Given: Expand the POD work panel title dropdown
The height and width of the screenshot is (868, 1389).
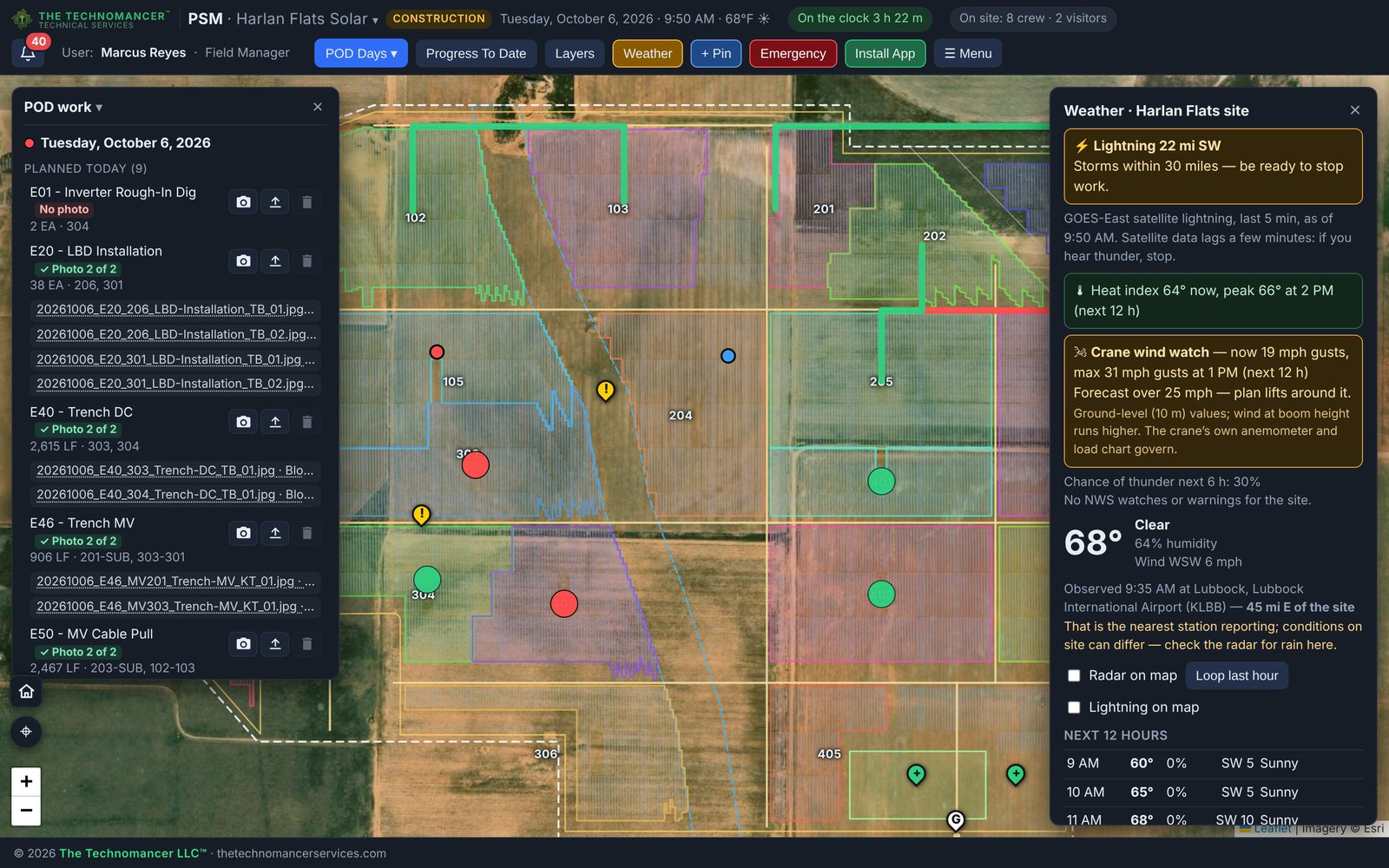Looking at the screenshot, I should click(x=63, y=107).
